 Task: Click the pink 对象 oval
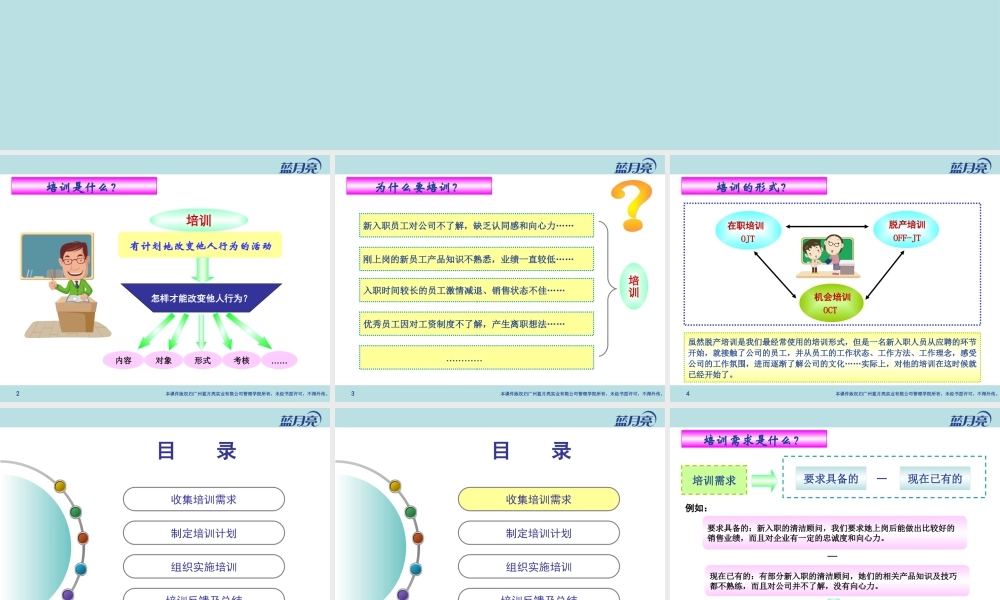click(163, 360)
